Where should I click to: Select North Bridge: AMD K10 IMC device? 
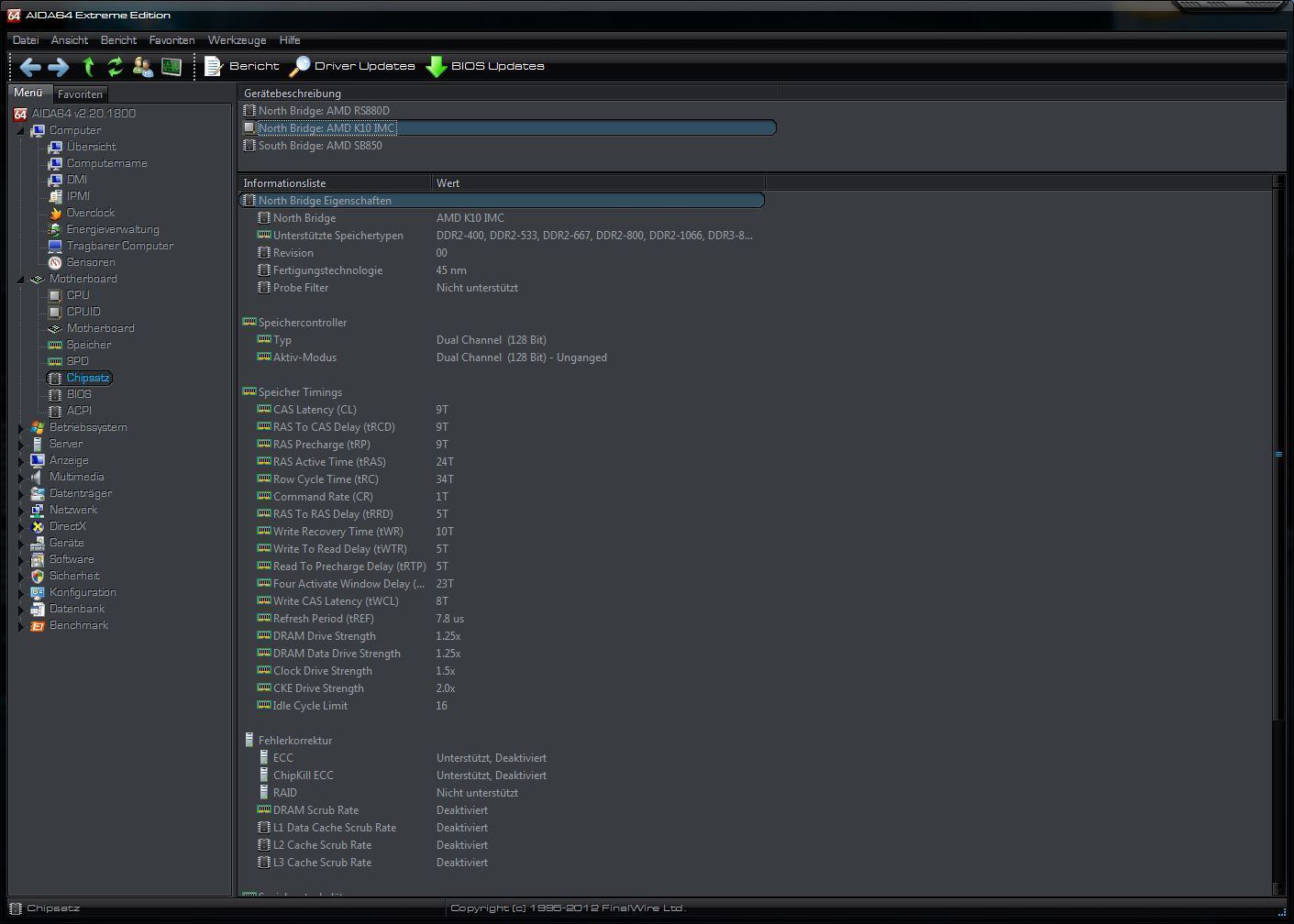coord(509,128)
